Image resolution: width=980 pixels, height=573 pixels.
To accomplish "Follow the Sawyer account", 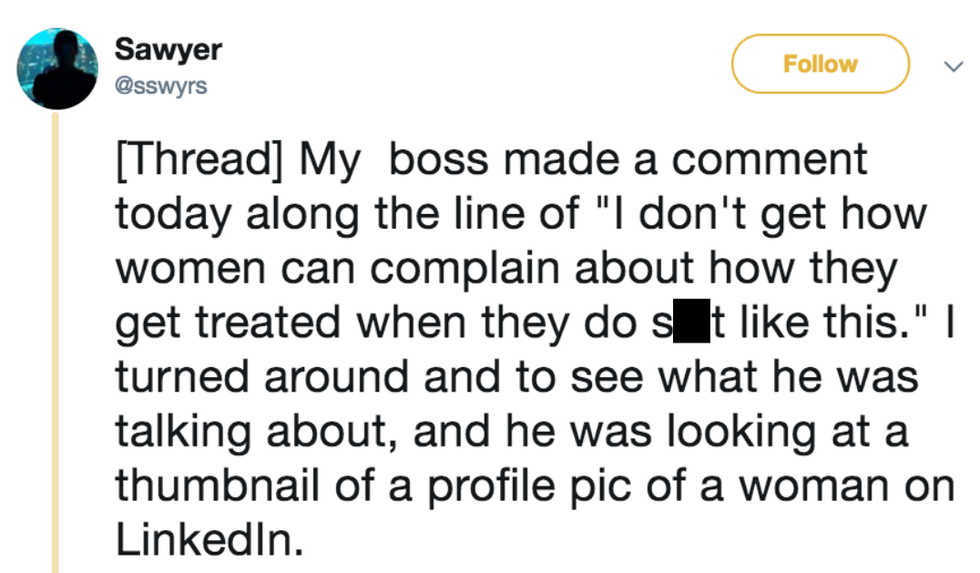I will (x=820, y=64).
